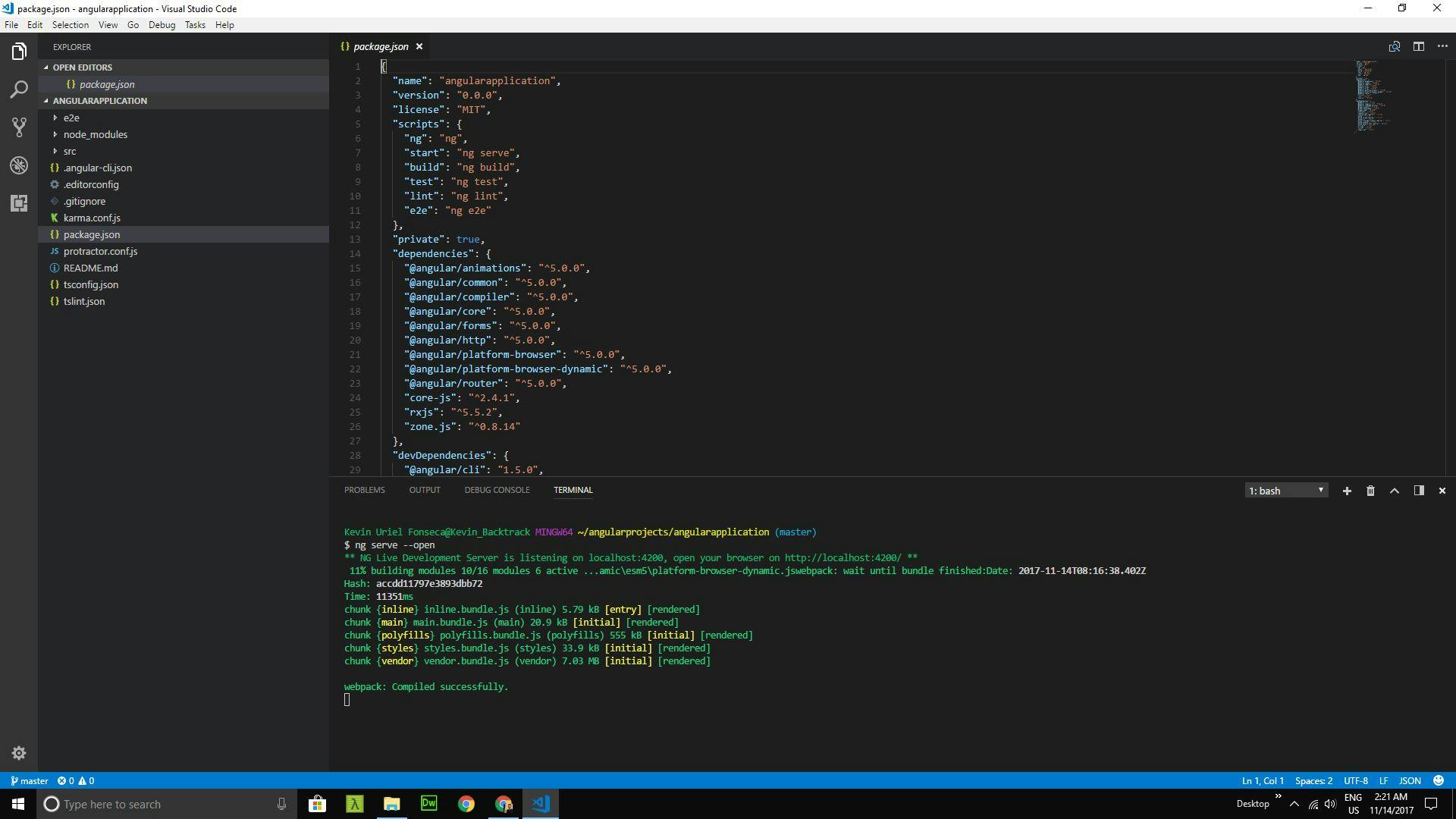Switch to the PROBLEMS tab
Viewport: 1456px width, 819px height.
(364, 490)
